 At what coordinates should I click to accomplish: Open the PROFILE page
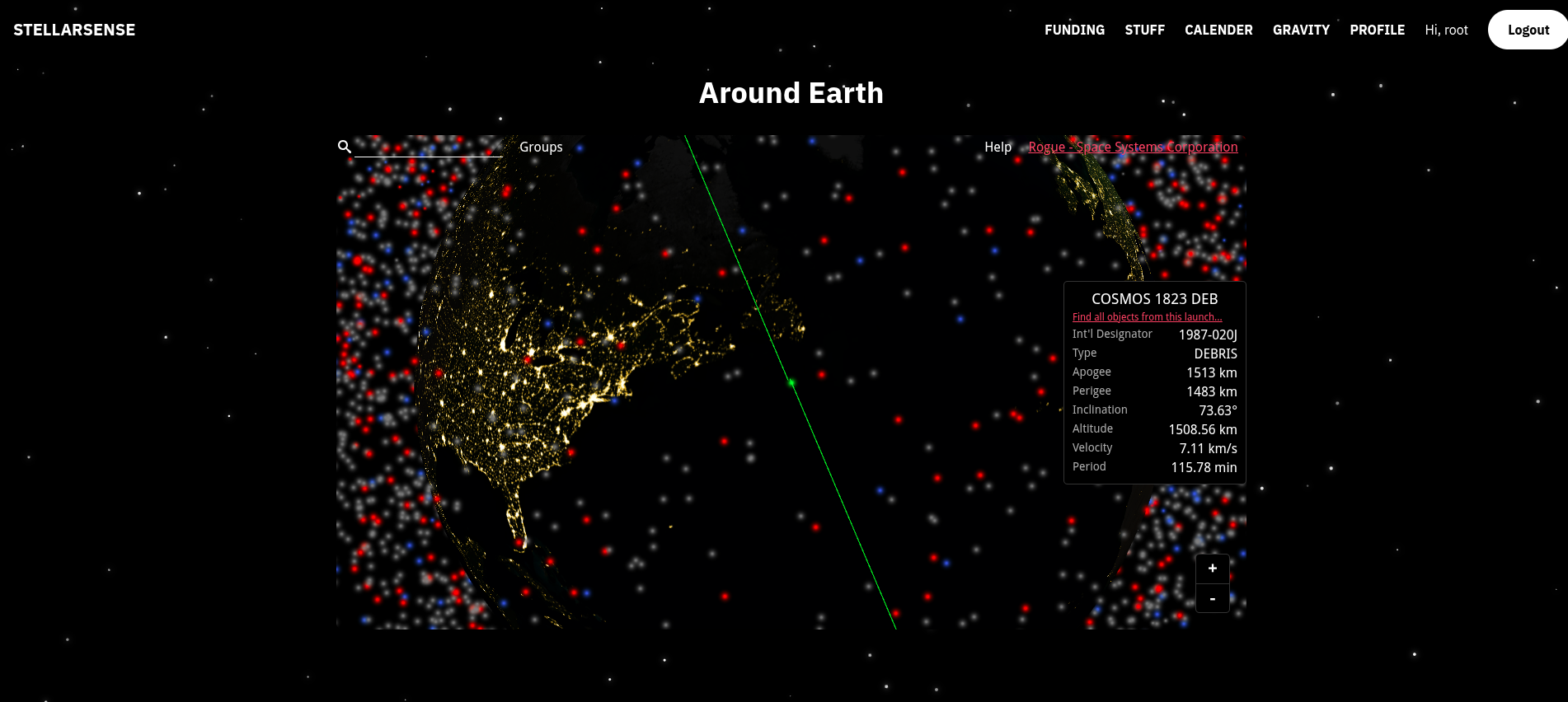pos(1377,30)
